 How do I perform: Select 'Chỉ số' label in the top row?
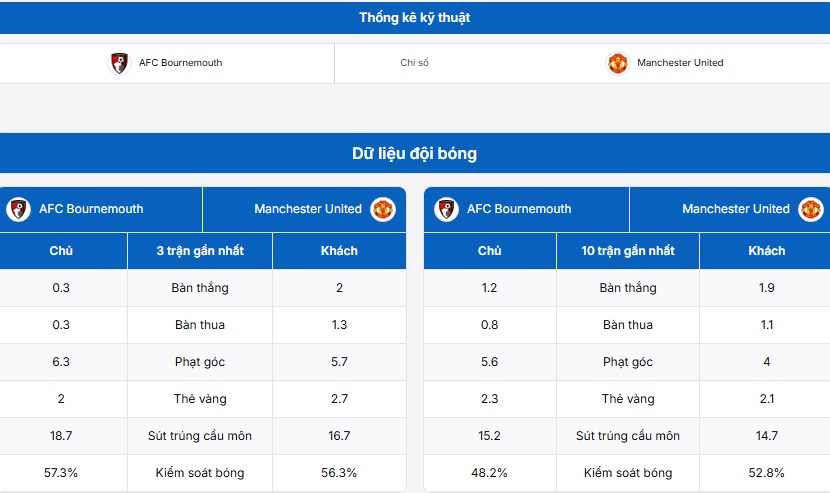[x=414, y=63]
